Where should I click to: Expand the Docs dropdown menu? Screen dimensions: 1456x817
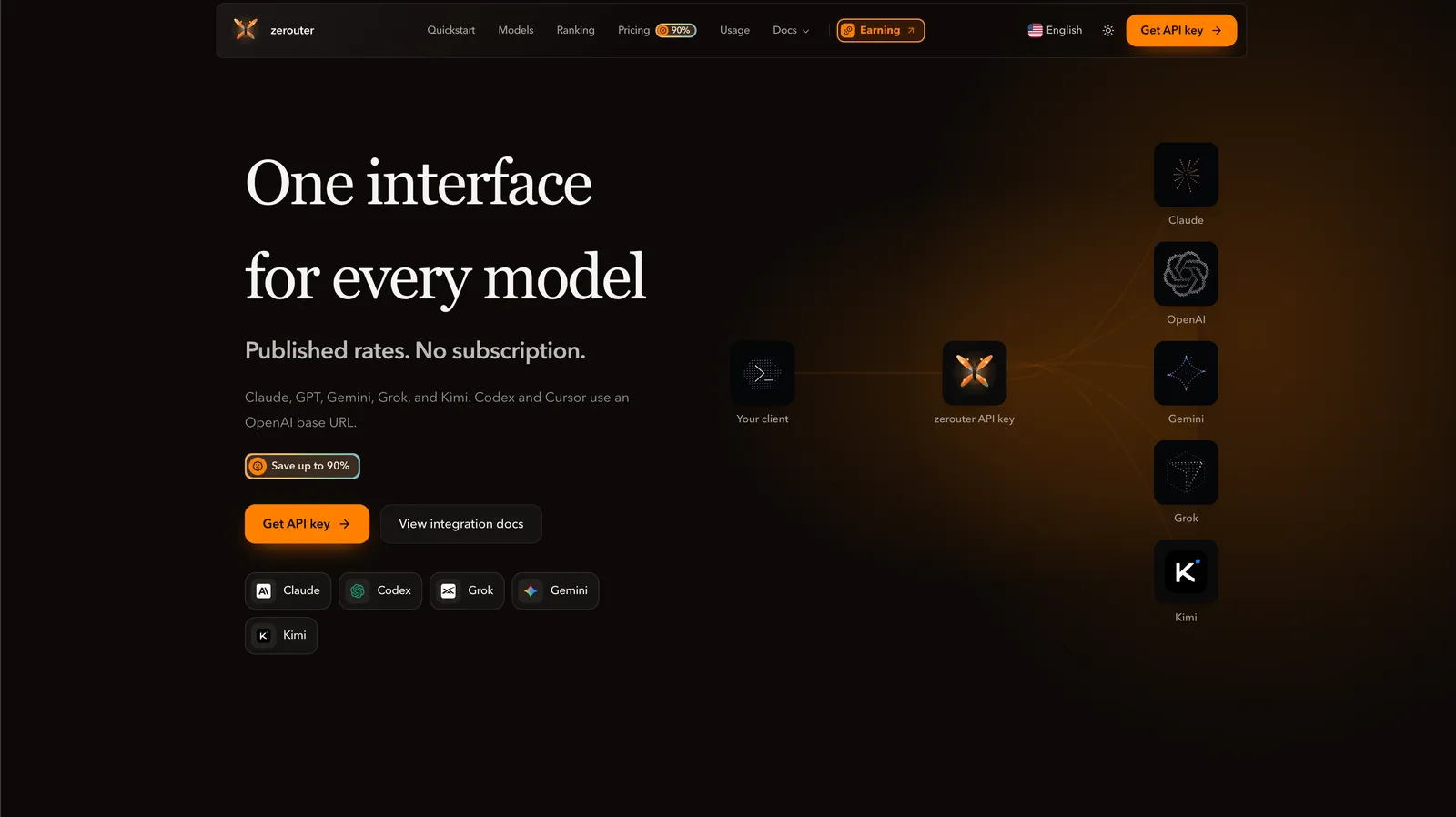point(791,30)
